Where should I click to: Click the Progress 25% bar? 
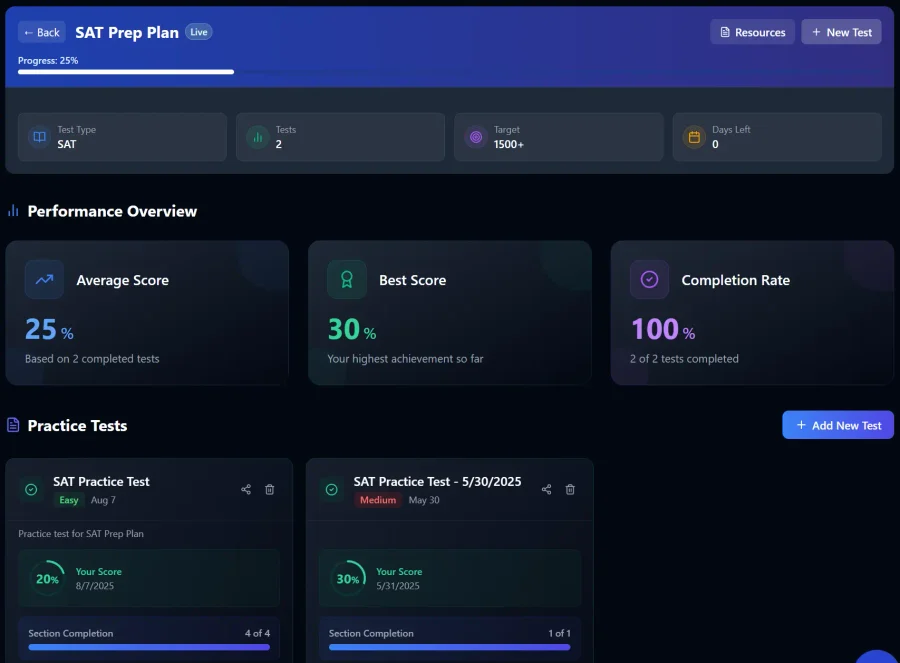126,72
